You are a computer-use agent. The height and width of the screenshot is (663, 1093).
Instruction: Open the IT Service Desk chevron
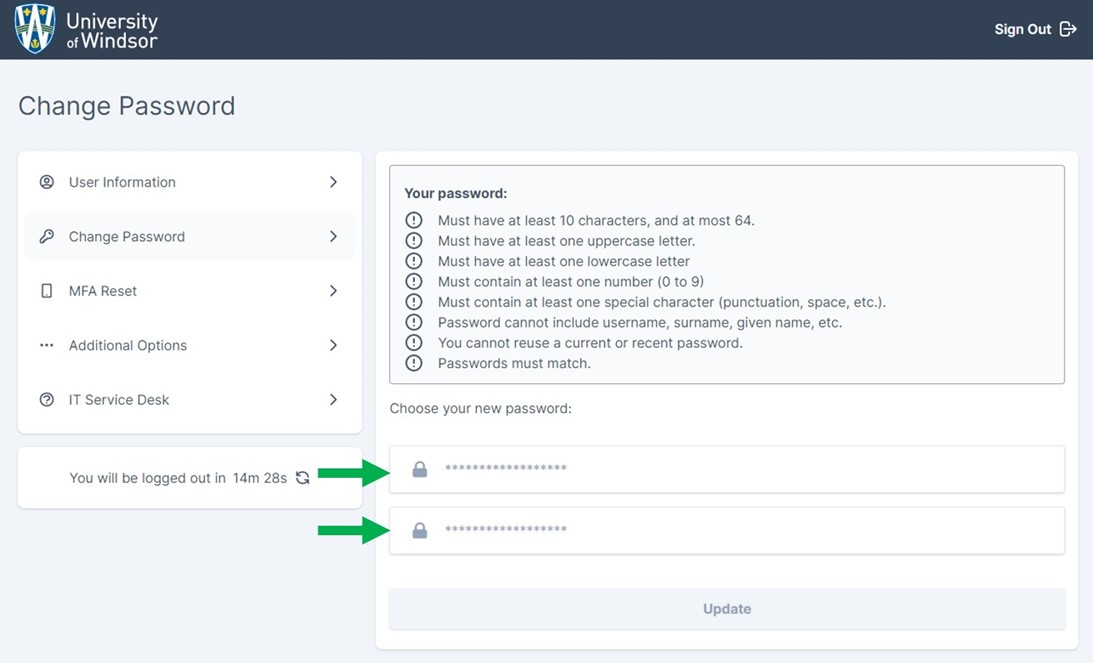[x=334, y=399]
